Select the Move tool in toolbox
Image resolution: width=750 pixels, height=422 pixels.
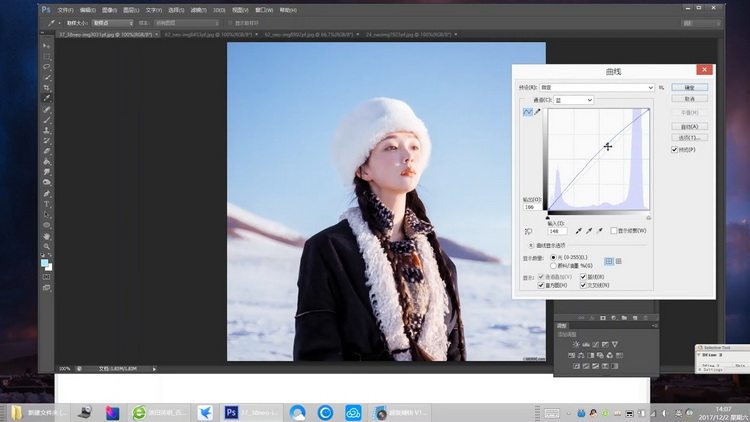tap(46, 46)
